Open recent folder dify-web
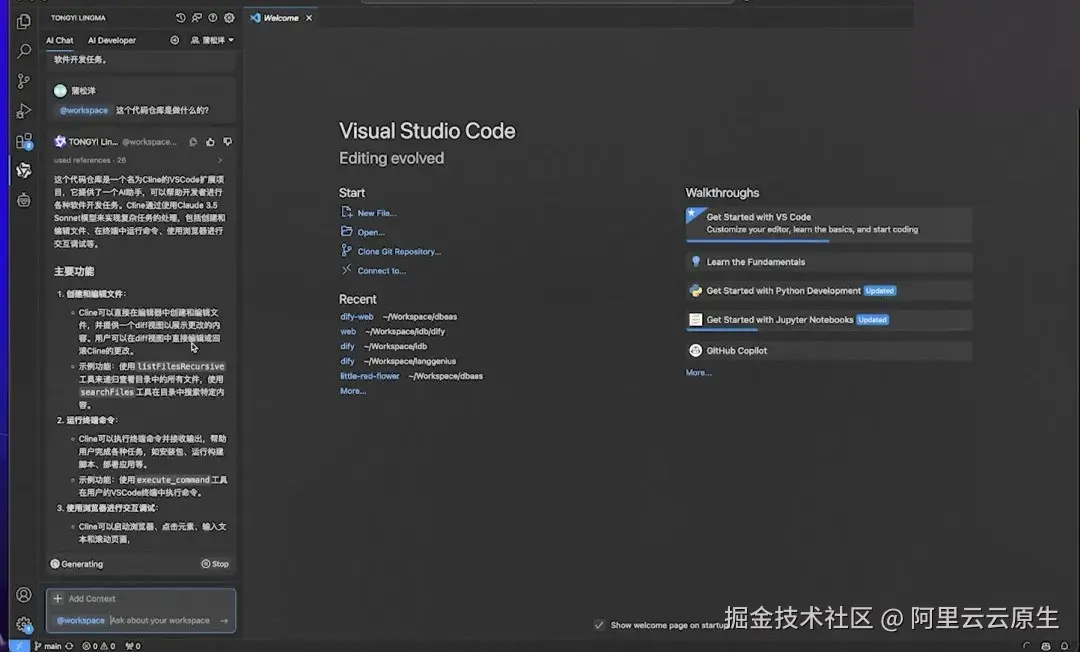This screenshot has width=1080, height=652. pos(357,317)
